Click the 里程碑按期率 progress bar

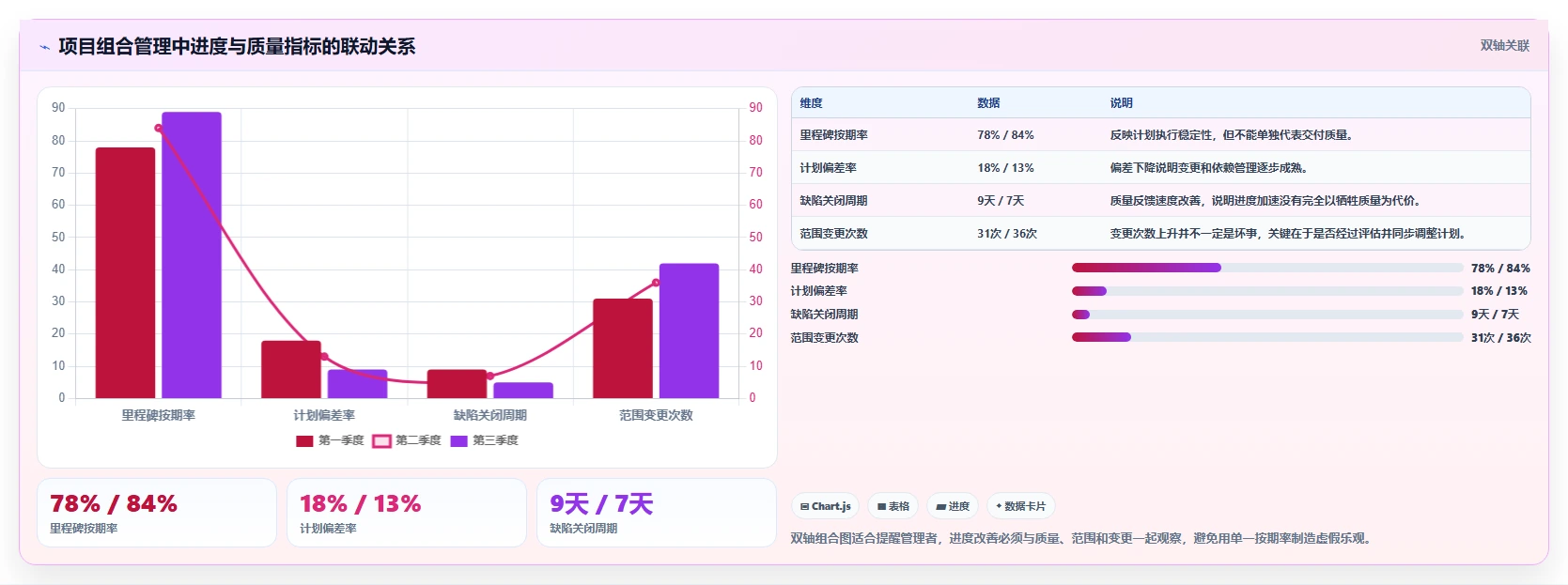coord(1267,268)
